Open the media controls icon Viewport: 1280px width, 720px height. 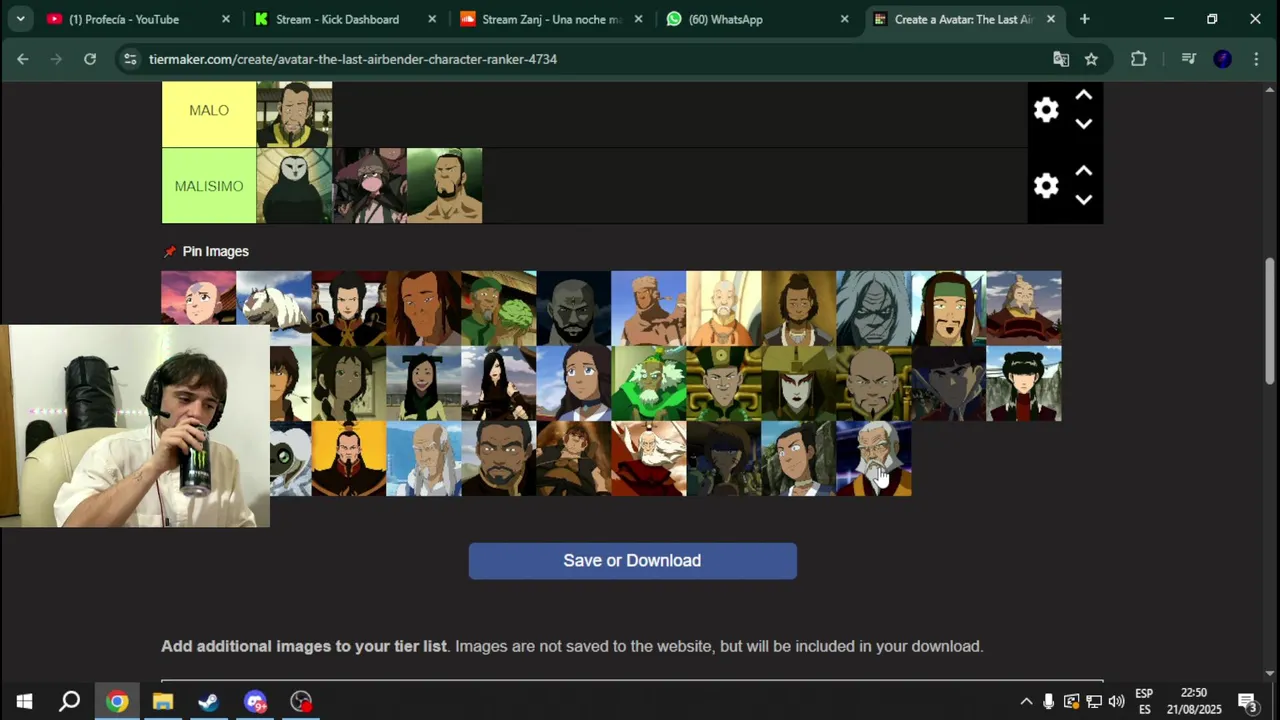(x=1188, y=59)
